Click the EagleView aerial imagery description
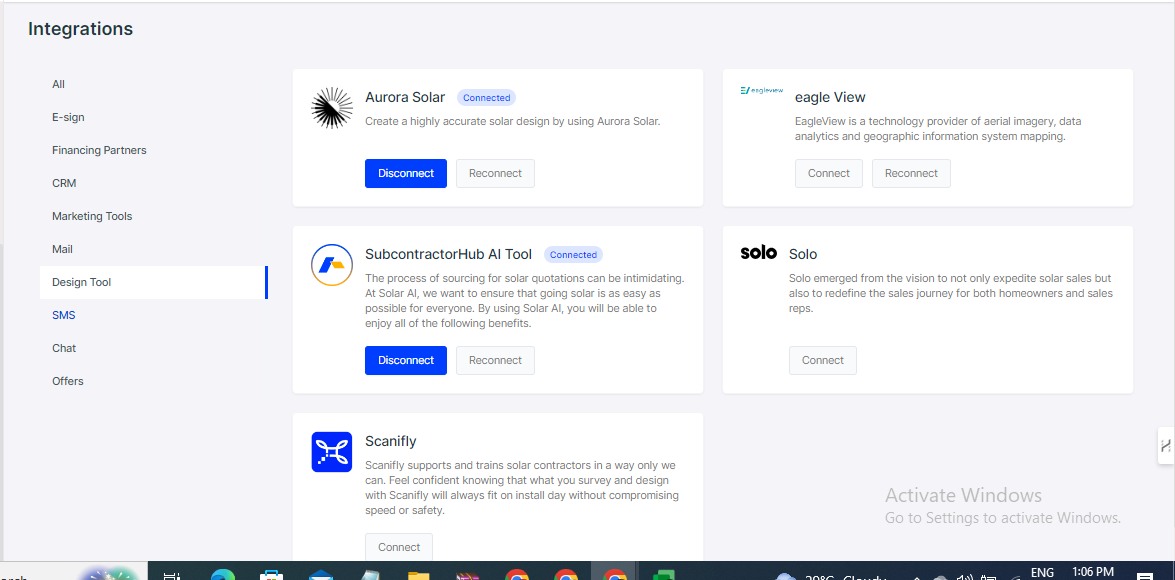 click(938, 129)
